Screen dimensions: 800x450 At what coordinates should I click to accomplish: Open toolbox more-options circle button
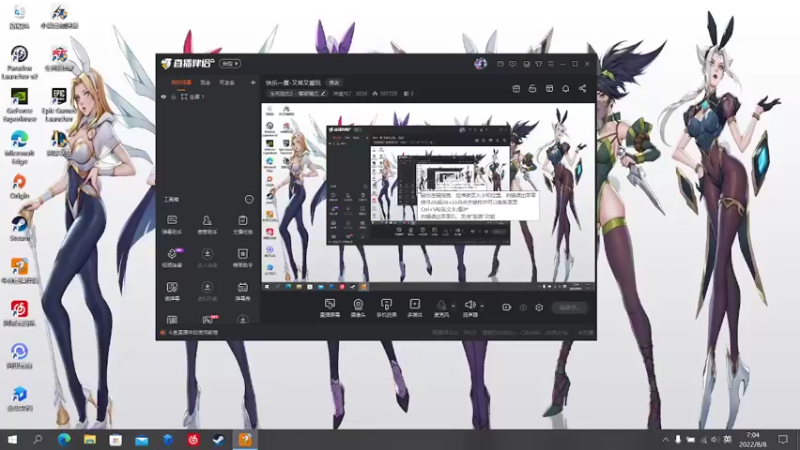[x=249, y=199]
